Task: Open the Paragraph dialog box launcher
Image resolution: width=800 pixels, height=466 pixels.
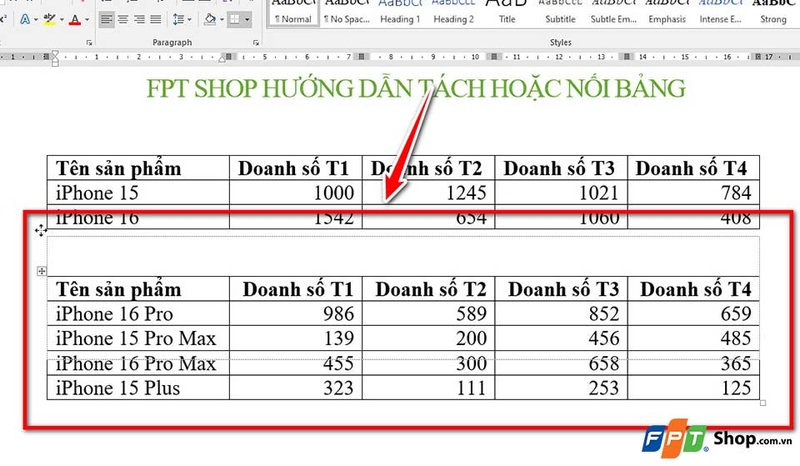Action: [256, 42]
